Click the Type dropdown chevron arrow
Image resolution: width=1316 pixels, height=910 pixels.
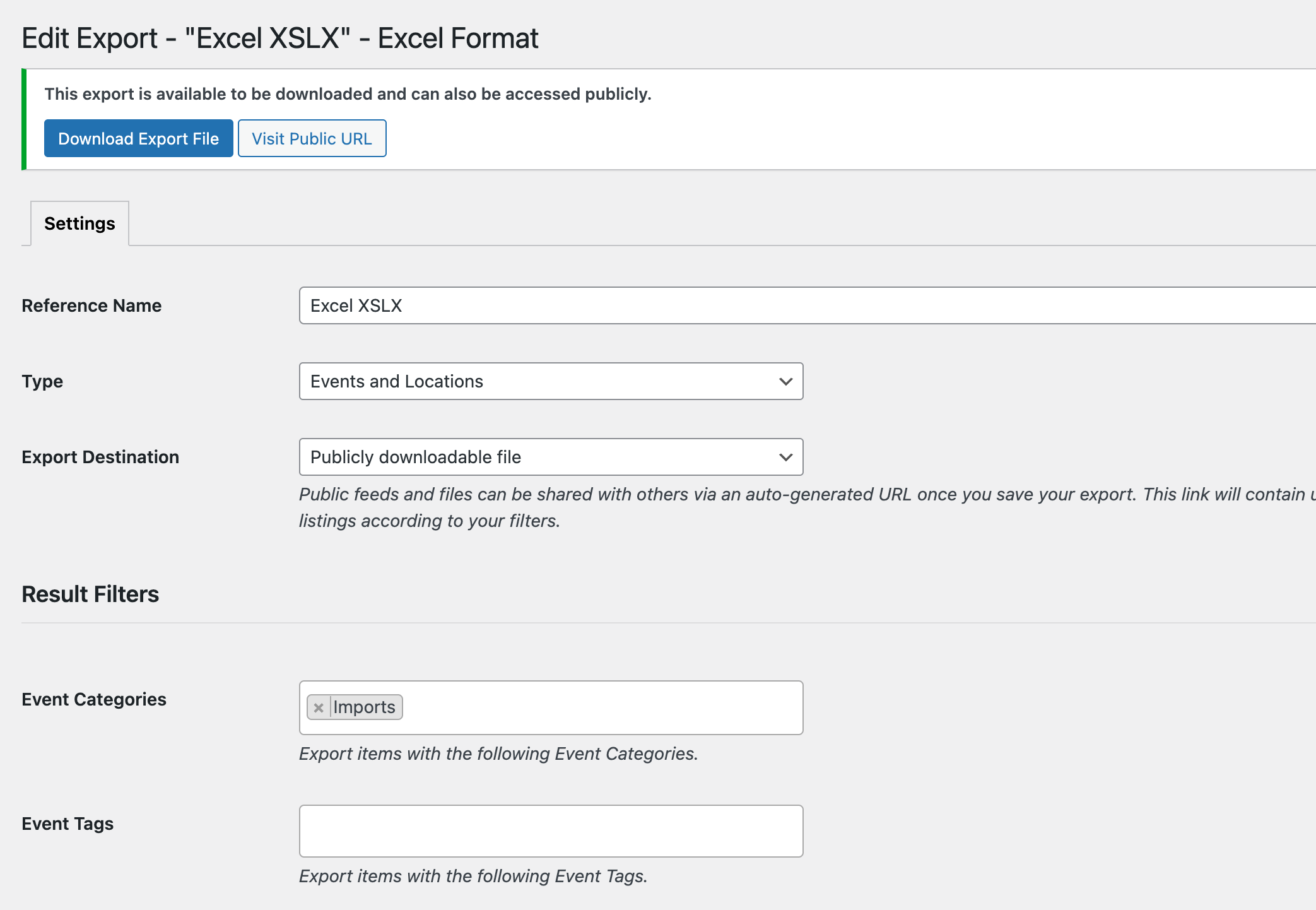point(785,381)
